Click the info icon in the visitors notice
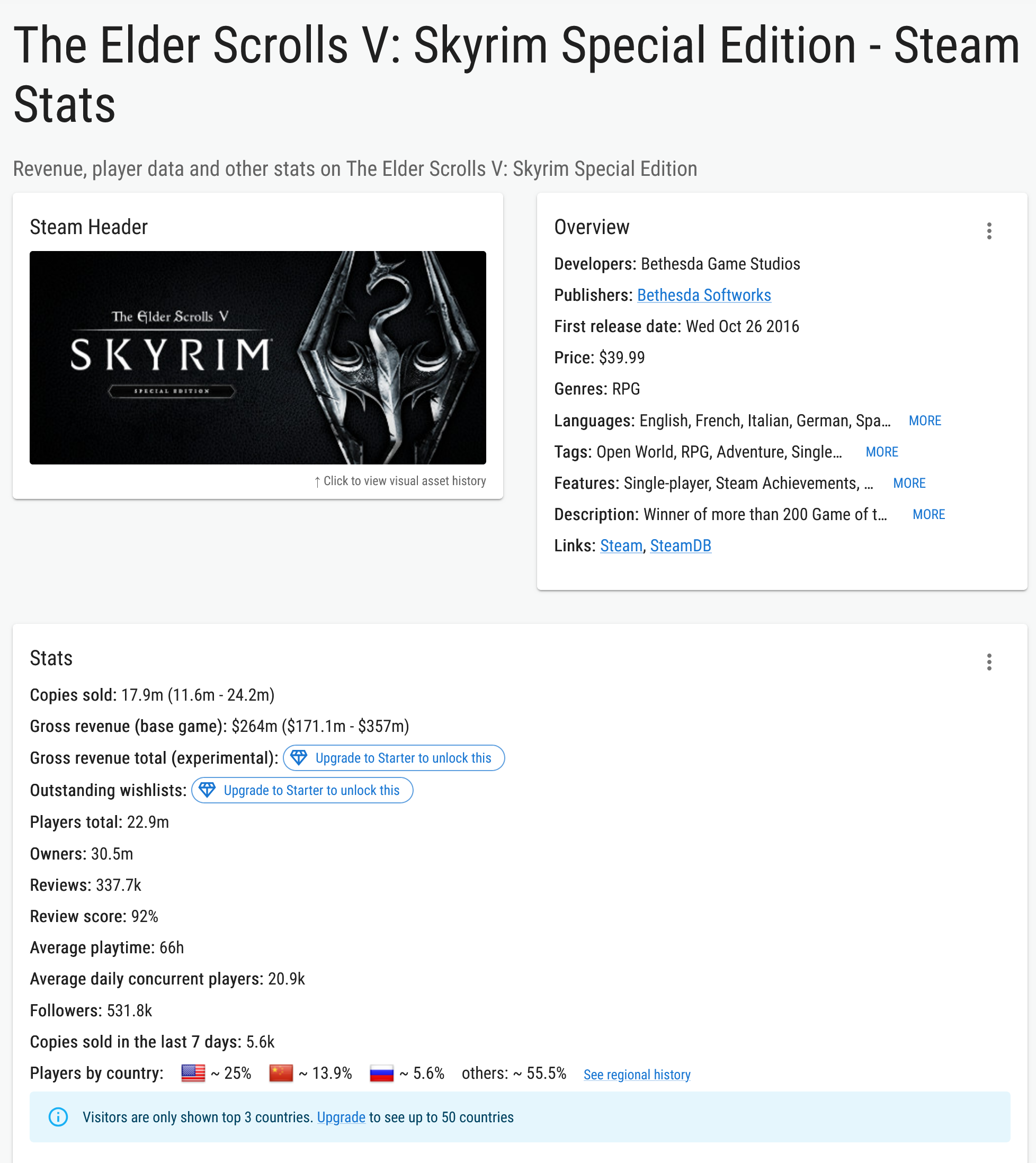The height and width of the screenshot is (1163, 1036). 58,1117
